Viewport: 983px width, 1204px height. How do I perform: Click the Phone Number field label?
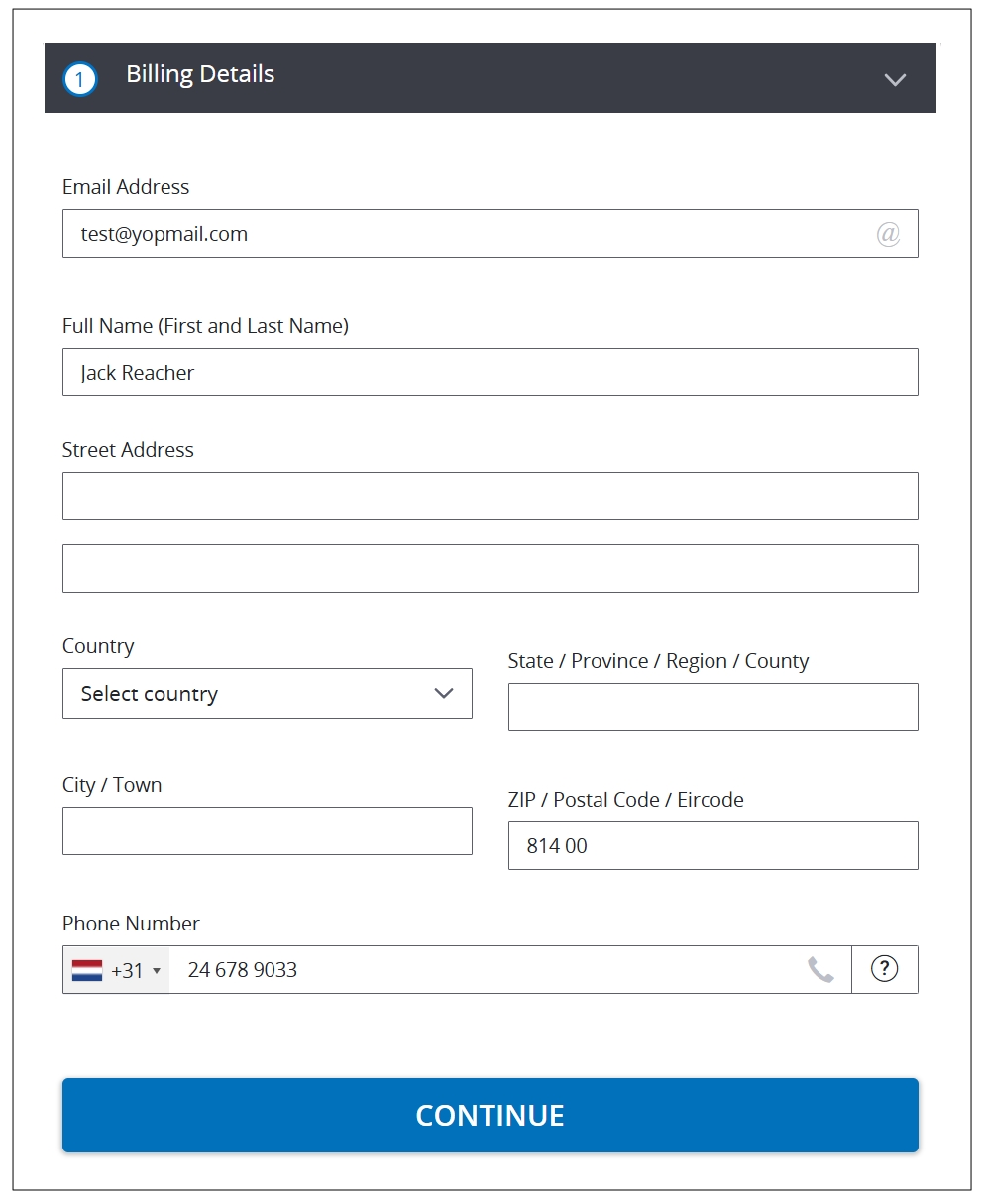[x=131, y=924]
